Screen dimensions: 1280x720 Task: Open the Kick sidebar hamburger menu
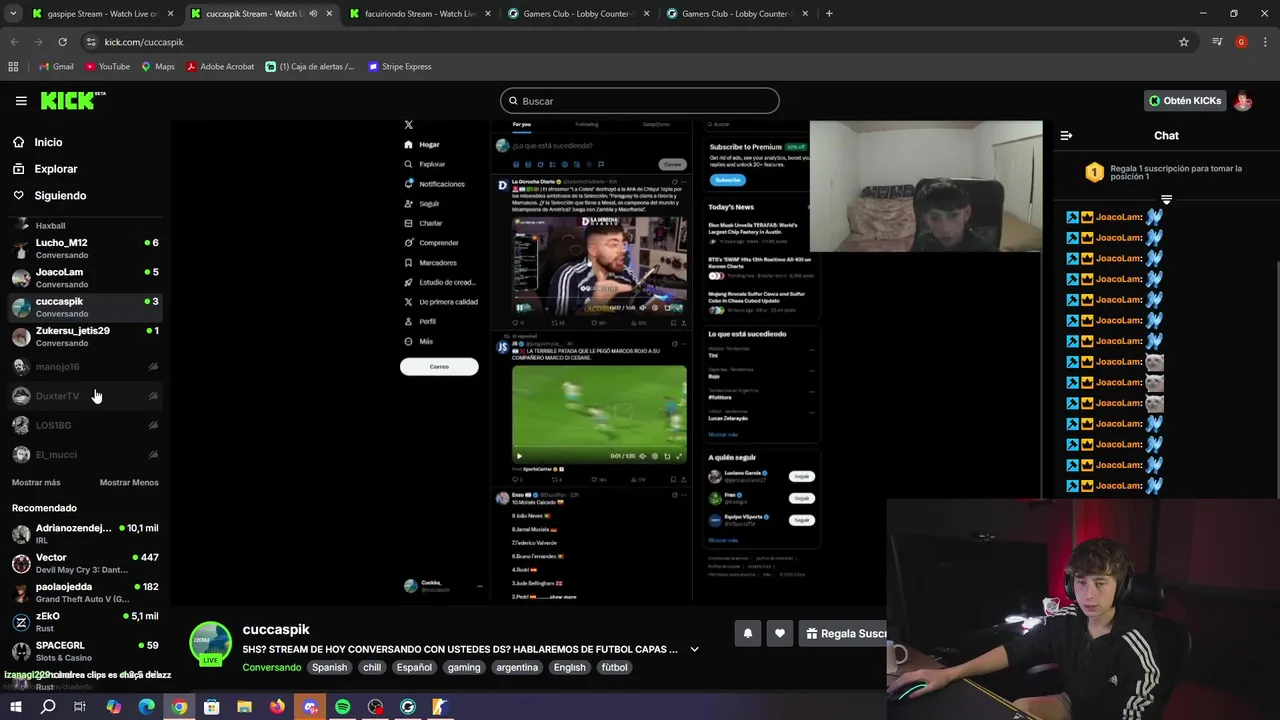tap(21, 101)
